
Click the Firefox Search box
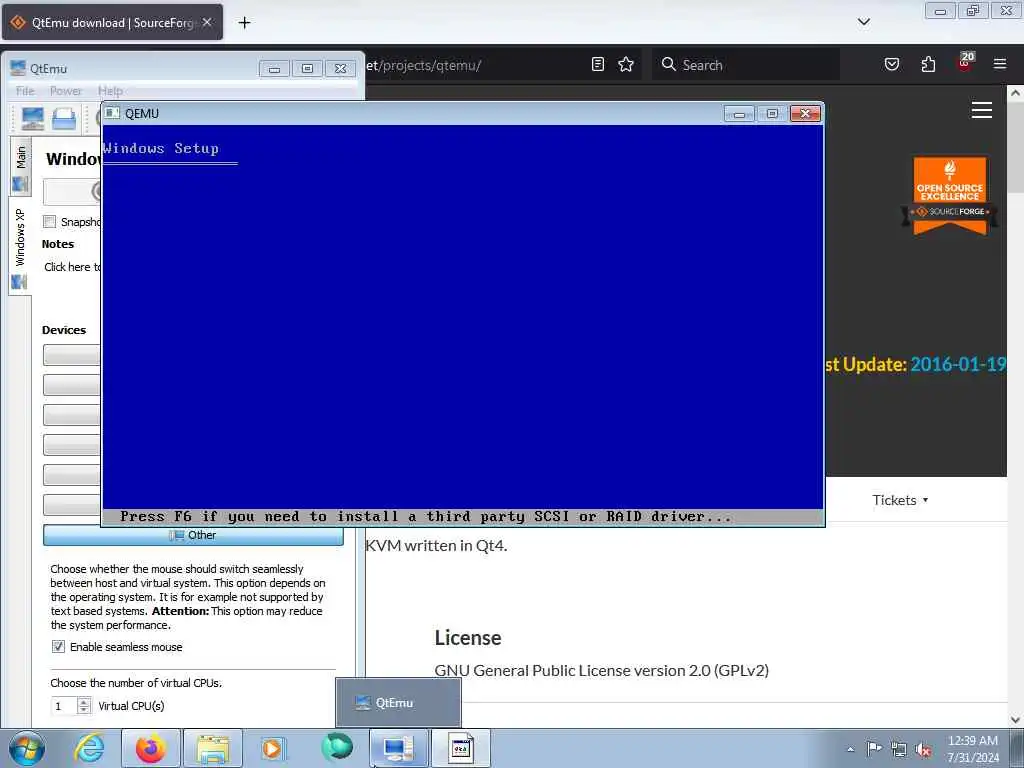[746, 65]
